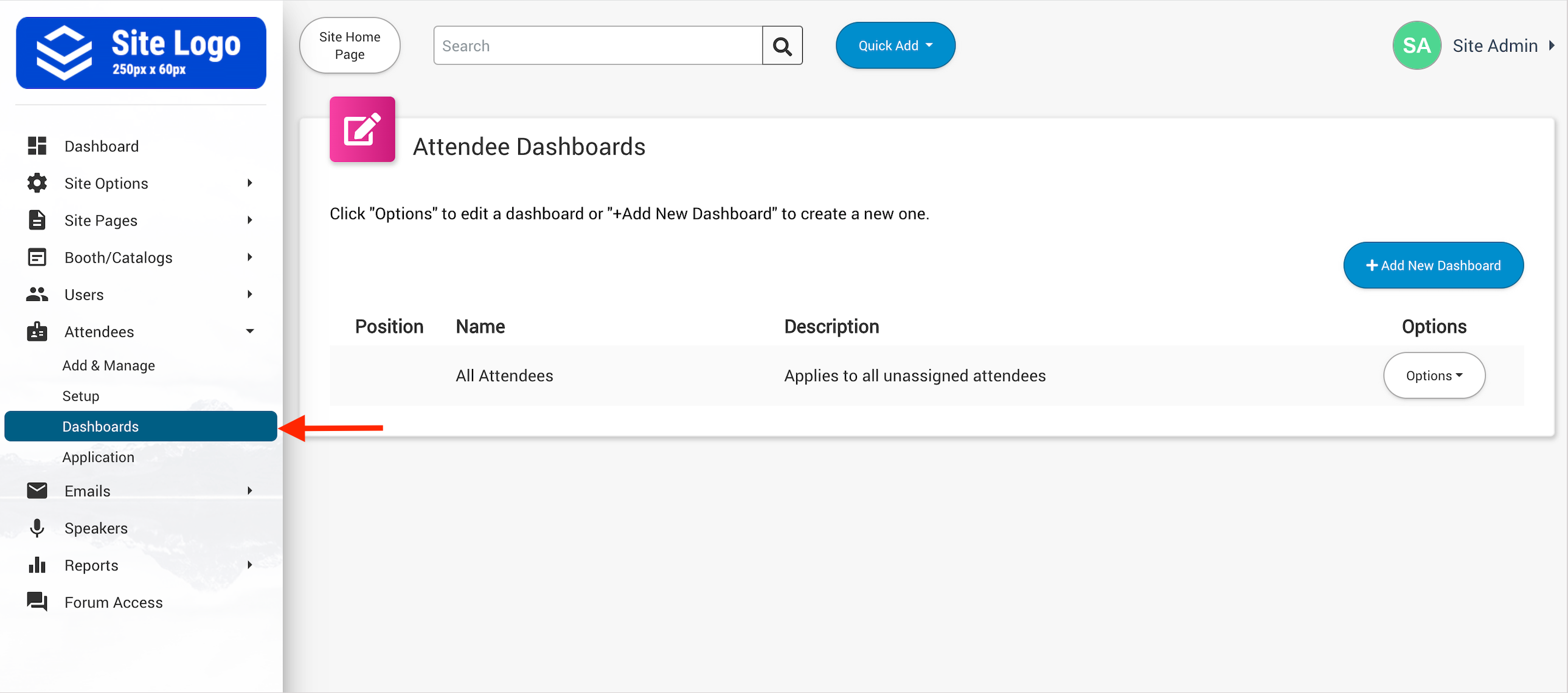The image size is (1568, 693).
Task: Collapse the Attendees menu arrow
Action: coord(249,331)
